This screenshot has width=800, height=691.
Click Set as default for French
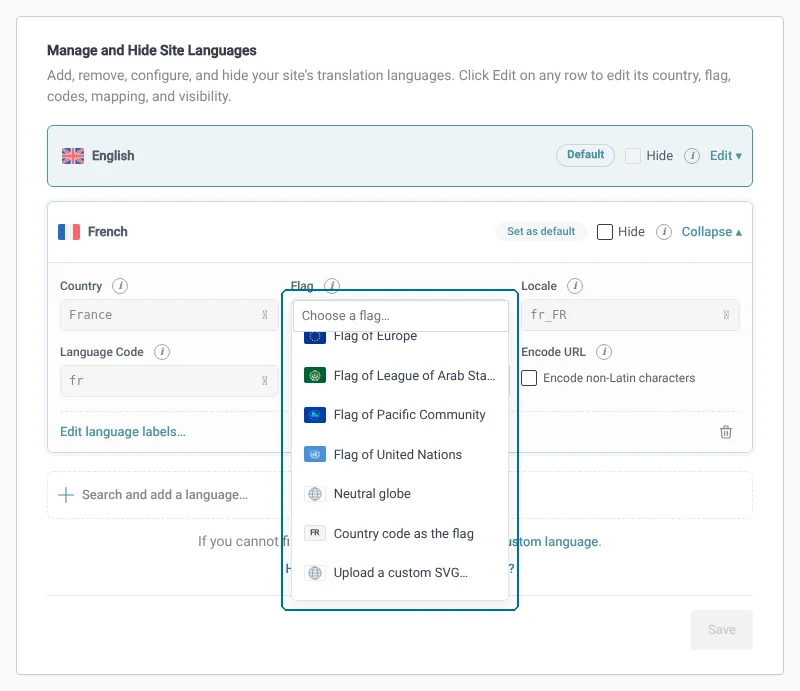(x=541, y=231)
